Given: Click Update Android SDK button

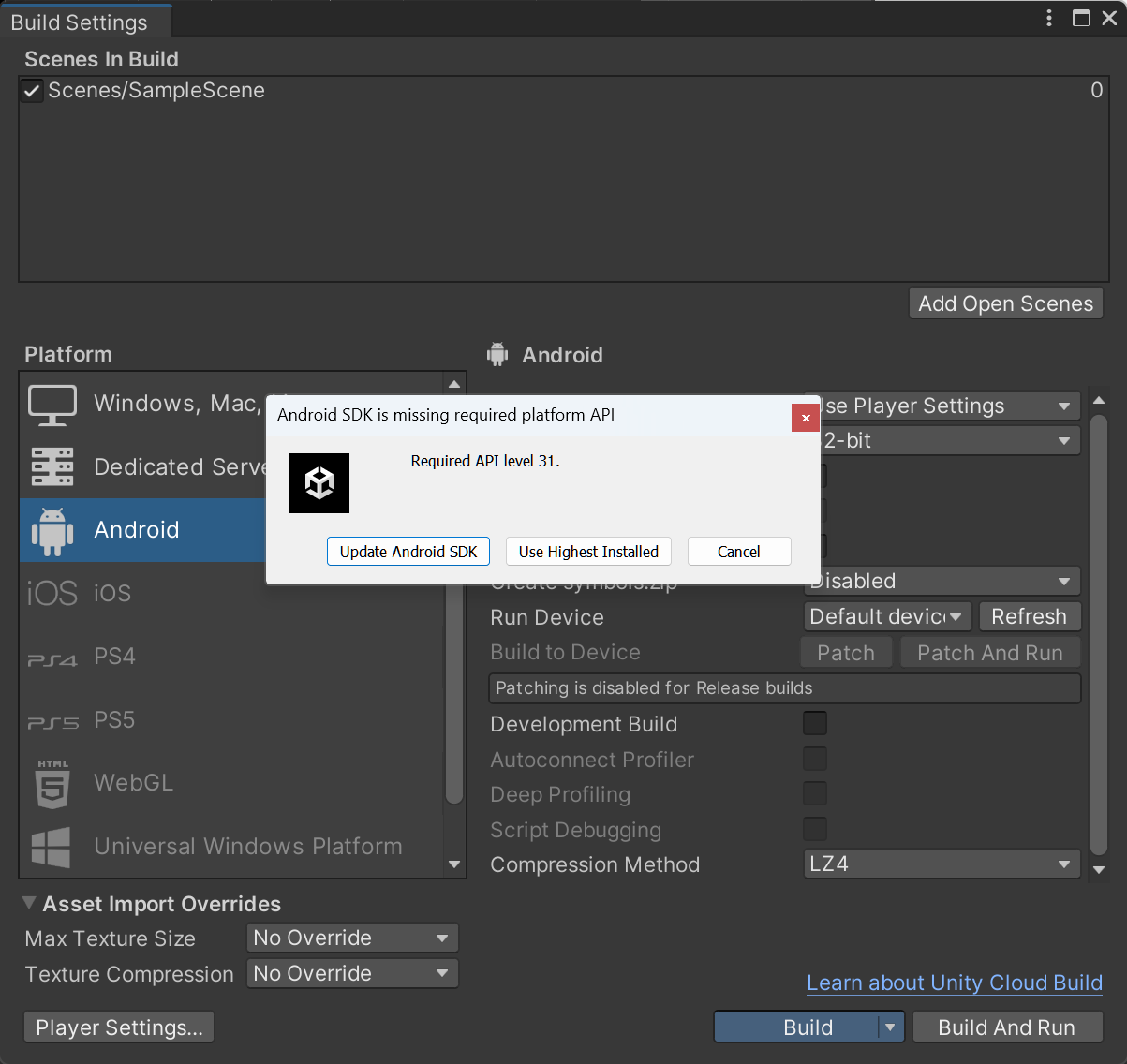Looking at the screenshot, I should click(408, 552).
